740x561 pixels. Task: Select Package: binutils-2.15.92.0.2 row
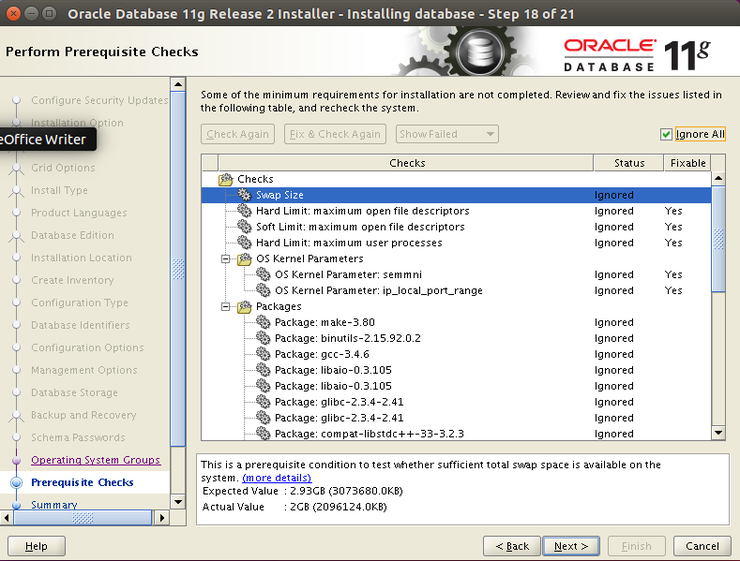pyautogui.click(x=456, y=338)
